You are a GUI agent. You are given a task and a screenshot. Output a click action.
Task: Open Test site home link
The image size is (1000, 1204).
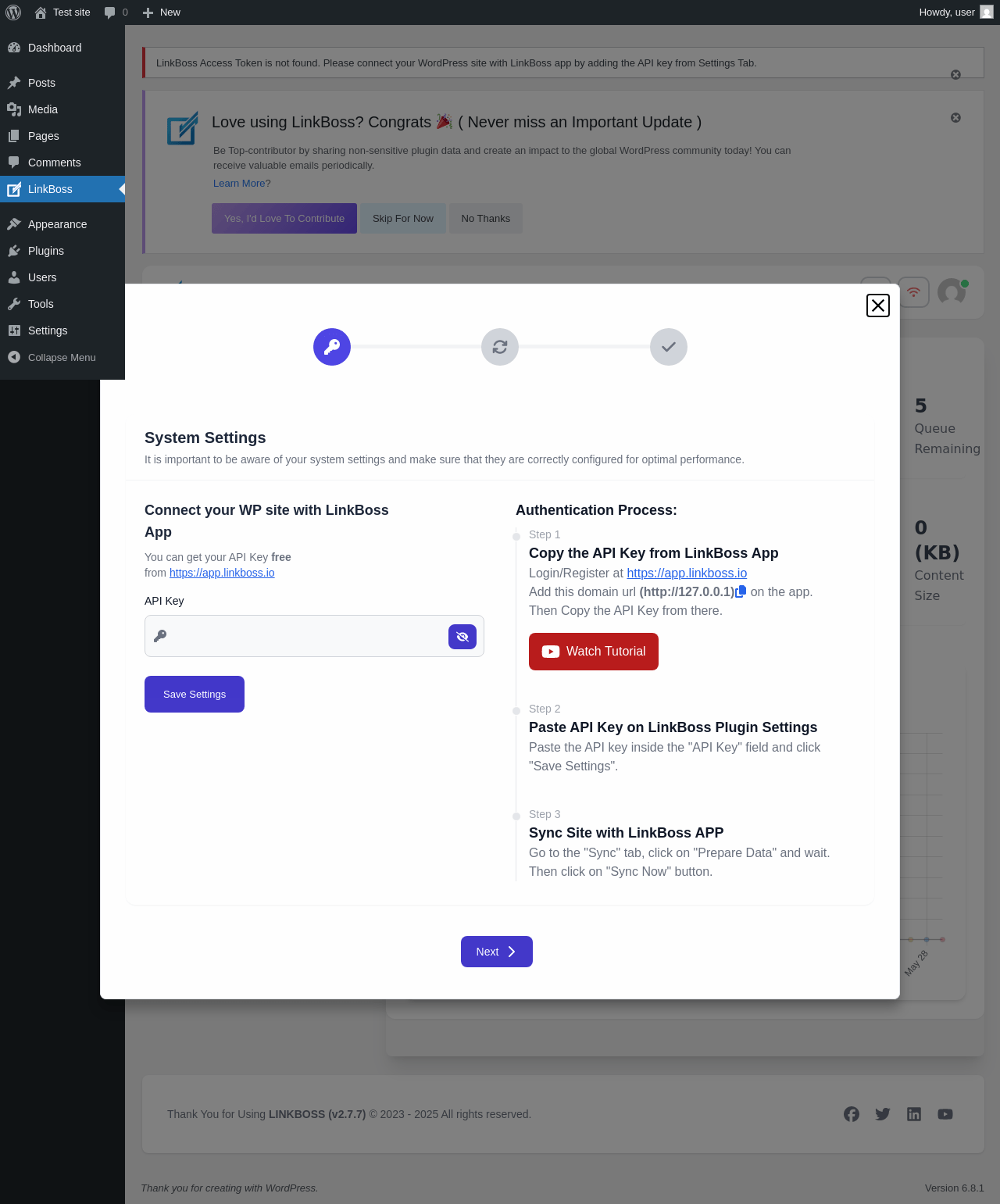62,13
